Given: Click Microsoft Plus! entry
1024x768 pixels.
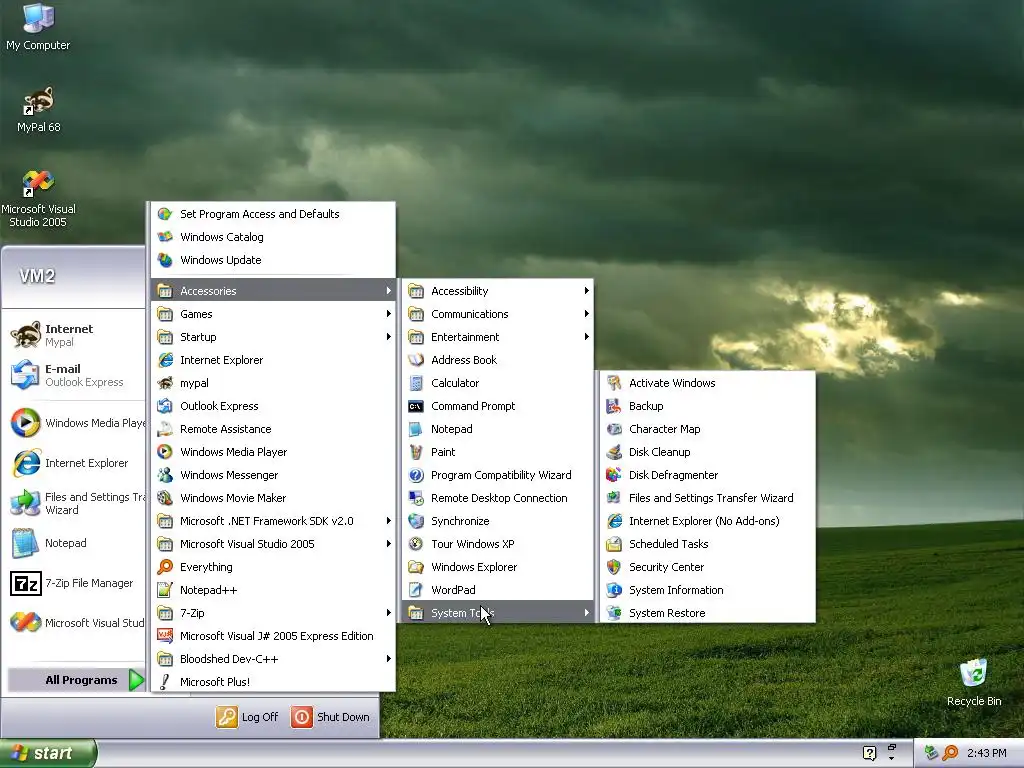Looking at the screenshot, I should point(273,682).
